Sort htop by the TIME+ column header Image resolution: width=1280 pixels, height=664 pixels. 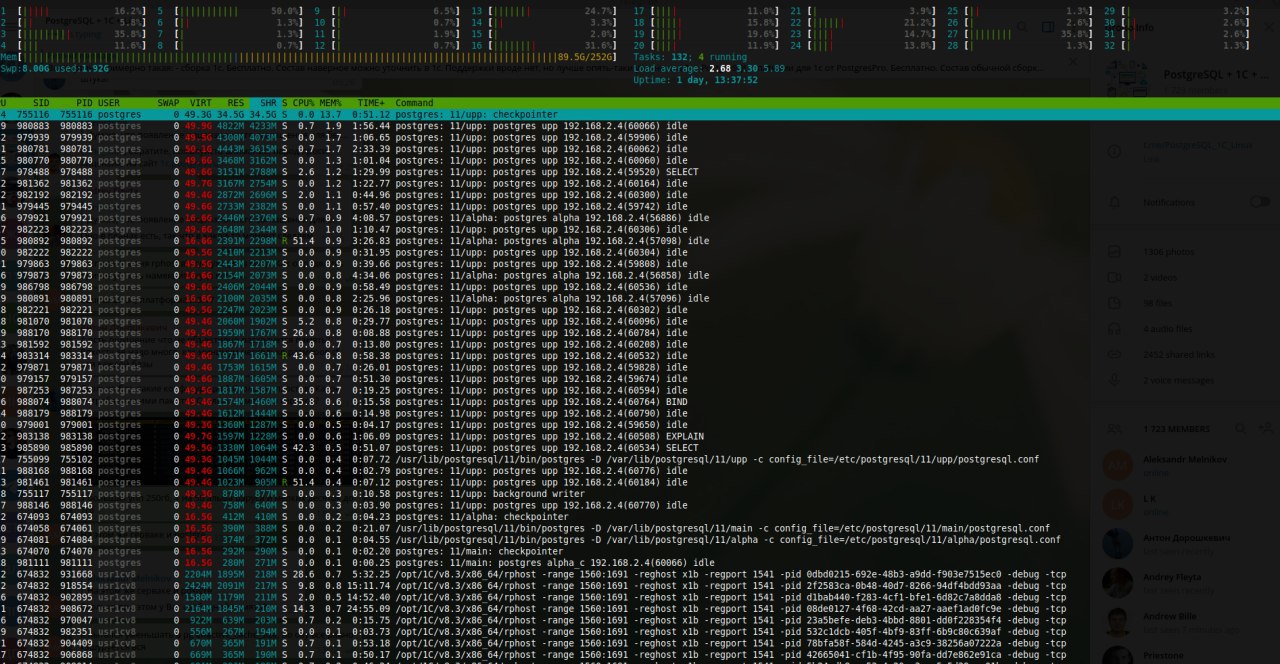coord(372,103)
